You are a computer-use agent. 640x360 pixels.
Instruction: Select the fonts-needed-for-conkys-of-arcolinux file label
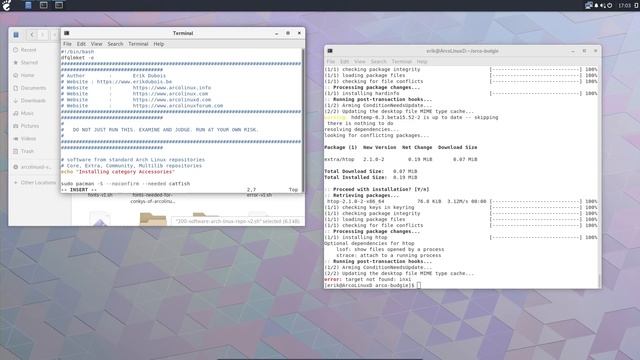(153, 198)
